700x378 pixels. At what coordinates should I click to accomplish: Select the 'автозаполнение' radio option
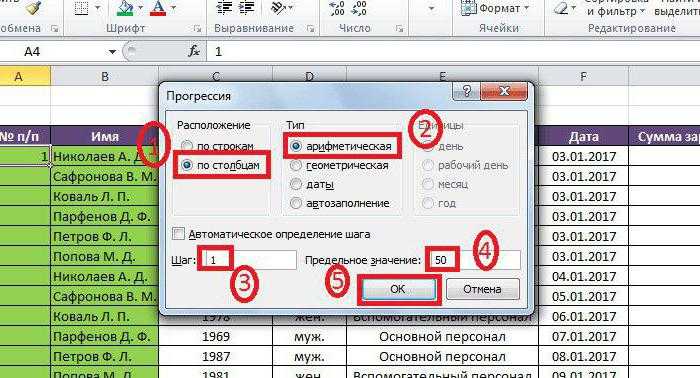tap(296, 204)
